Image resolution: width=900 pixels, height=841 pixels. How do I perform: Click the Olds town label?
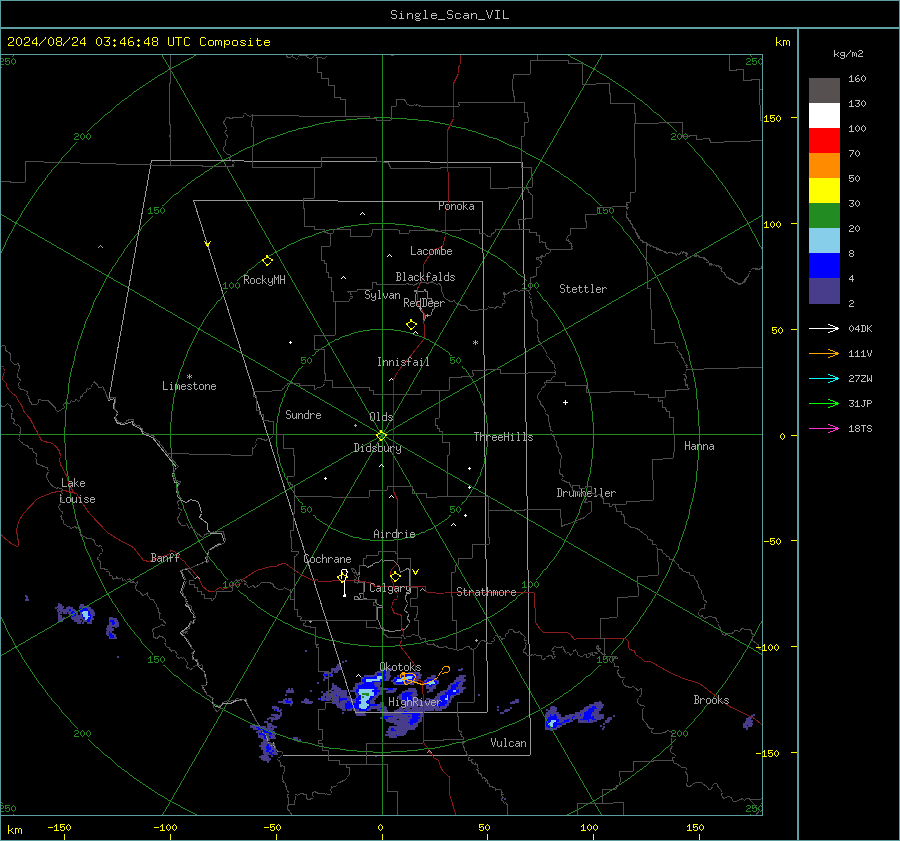tap(381, 417)
